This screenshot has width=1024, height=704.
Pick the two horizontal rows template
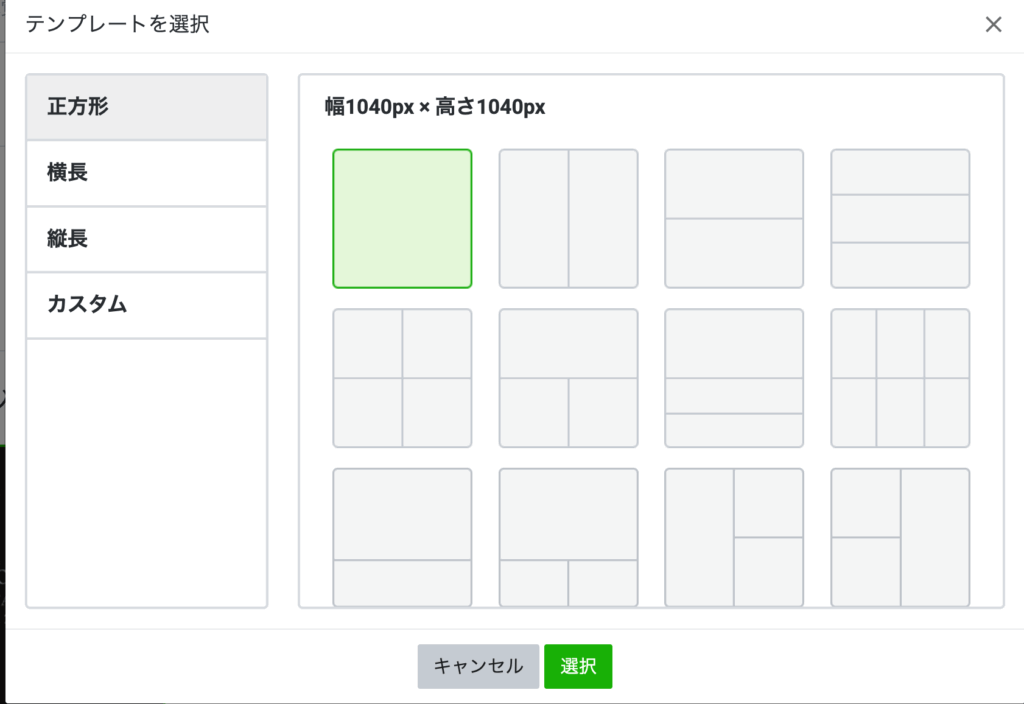click(x=734, y=218)
